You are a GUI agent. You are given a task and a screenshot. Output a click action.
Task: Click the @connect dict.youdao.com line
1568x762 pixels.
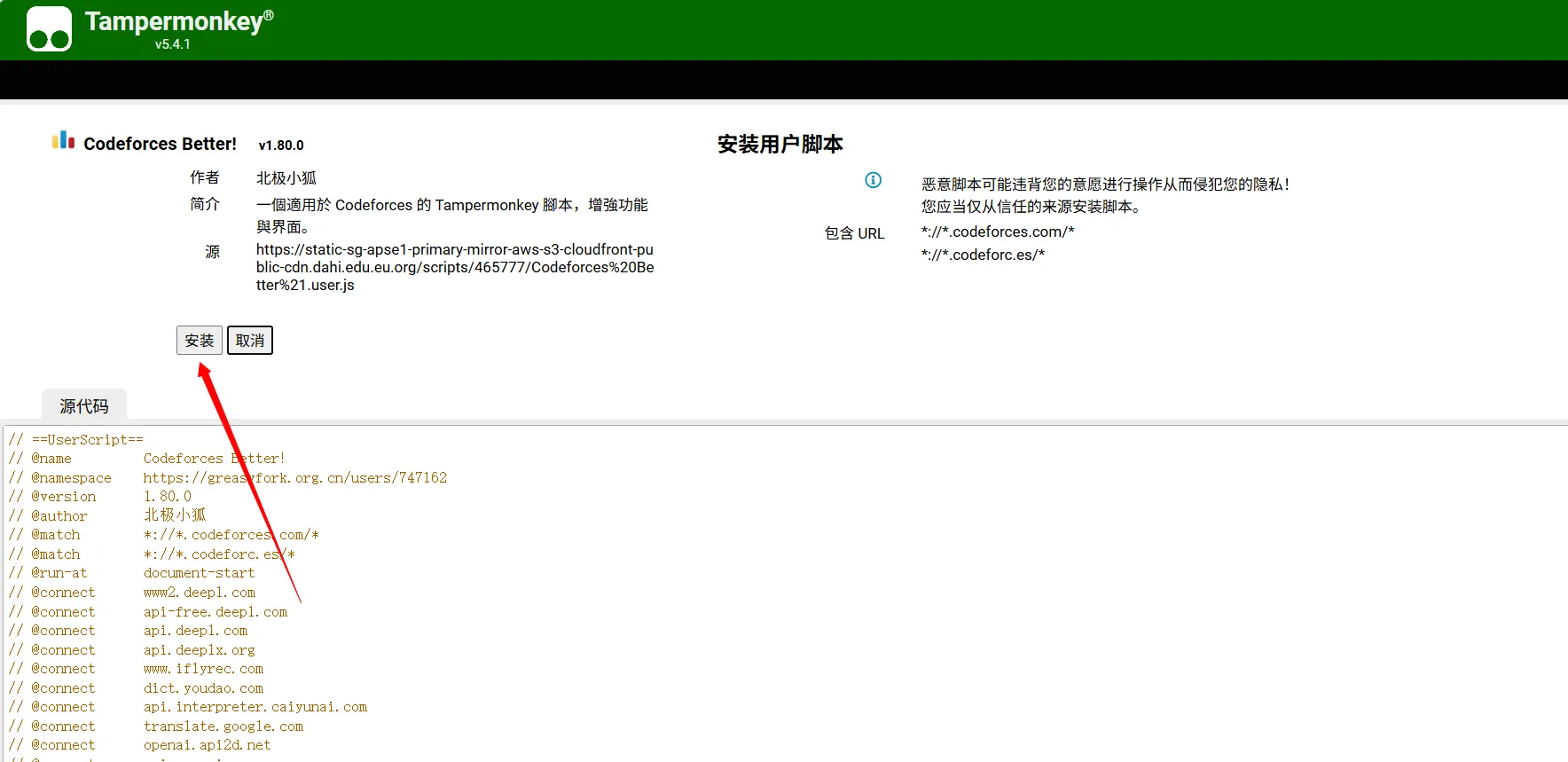click(136, 688)
